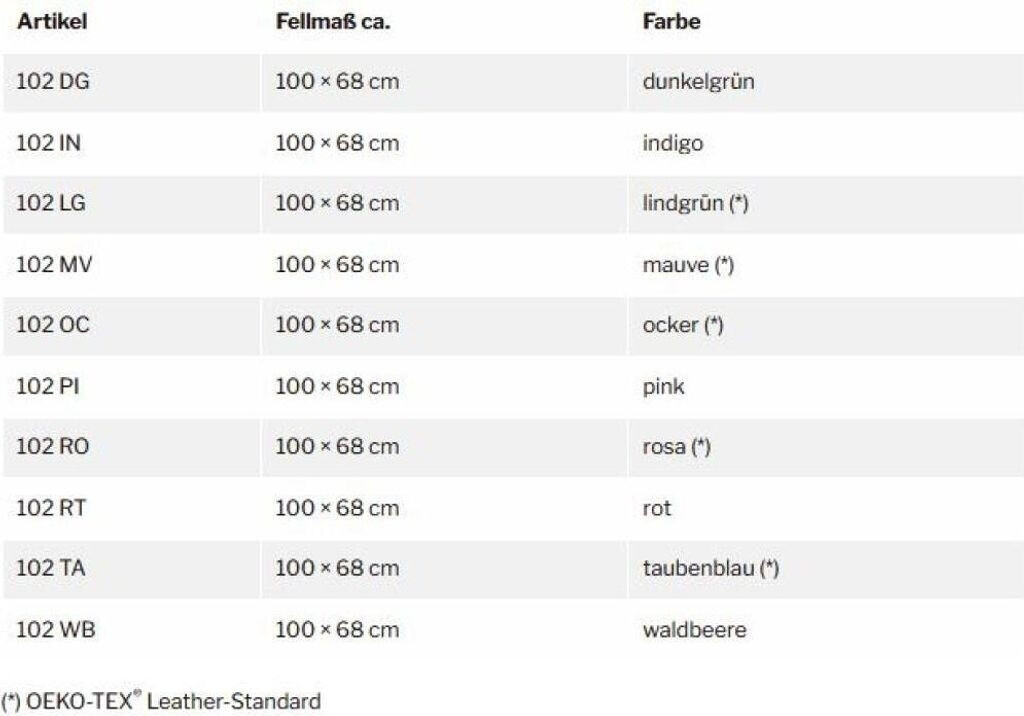
Task: Click the Artikel column header
Action: click(51, 22)
